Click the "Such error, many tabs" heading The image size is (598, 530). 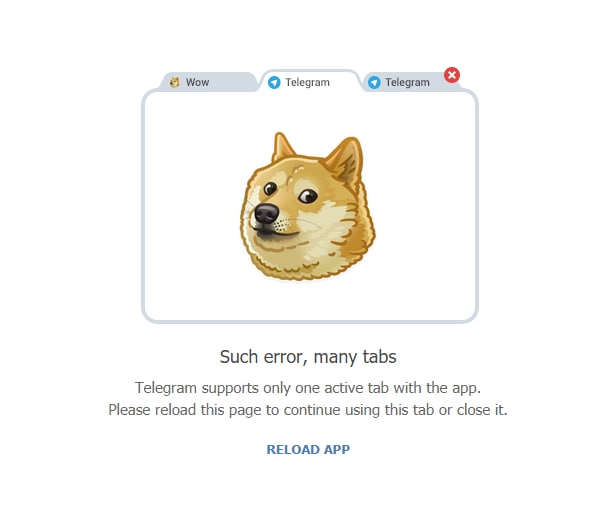point(308,357)
